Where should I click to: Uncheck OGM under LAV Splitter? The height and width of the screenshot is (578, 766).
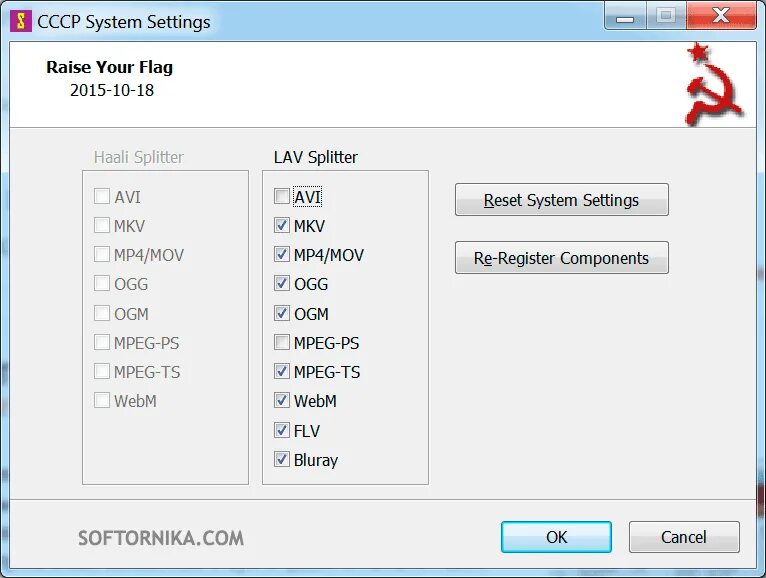[281, 313]
